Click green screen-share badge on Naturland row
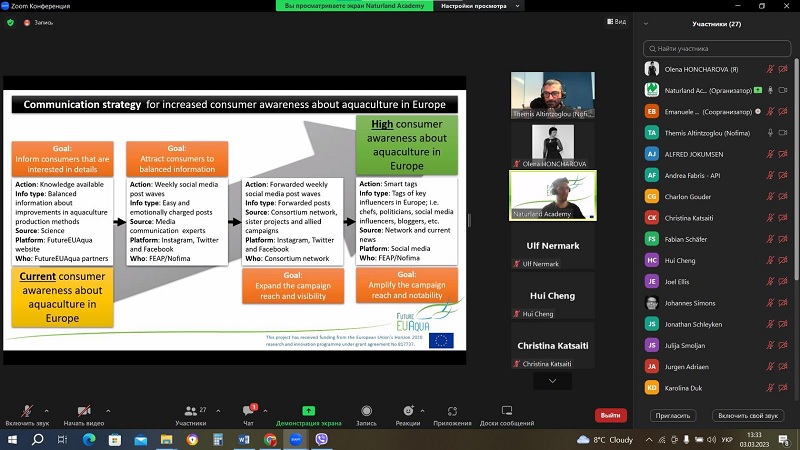800x450 pixels. [758, 90]
